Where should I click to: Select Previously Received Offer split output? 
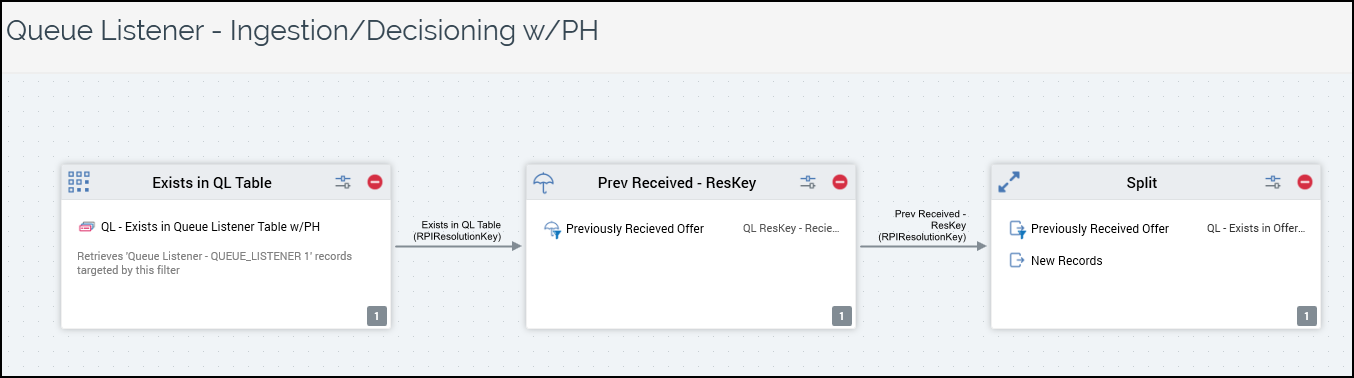point(1100,229)
